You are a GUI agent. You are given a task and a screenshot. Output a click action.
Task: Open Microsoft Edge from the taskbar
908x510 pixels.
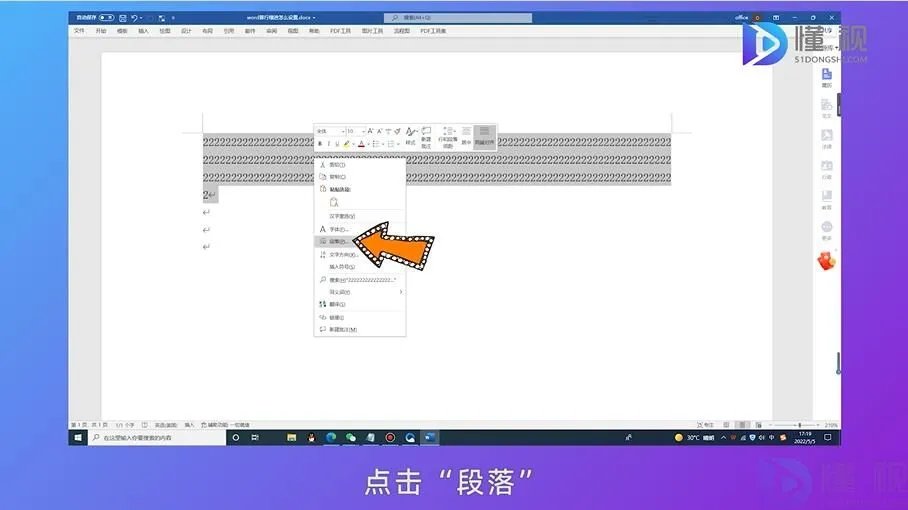[x=331, y=438]
